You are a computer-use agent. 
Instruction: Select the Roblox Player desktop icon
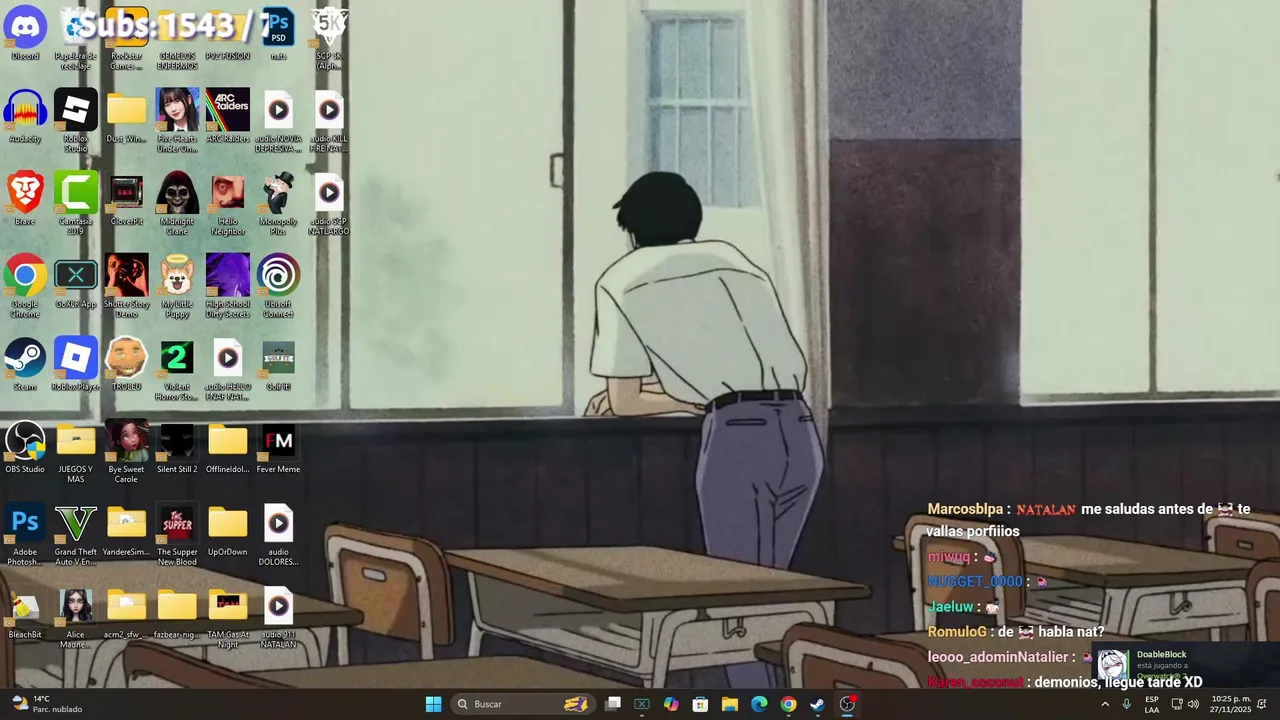point(76,364)
